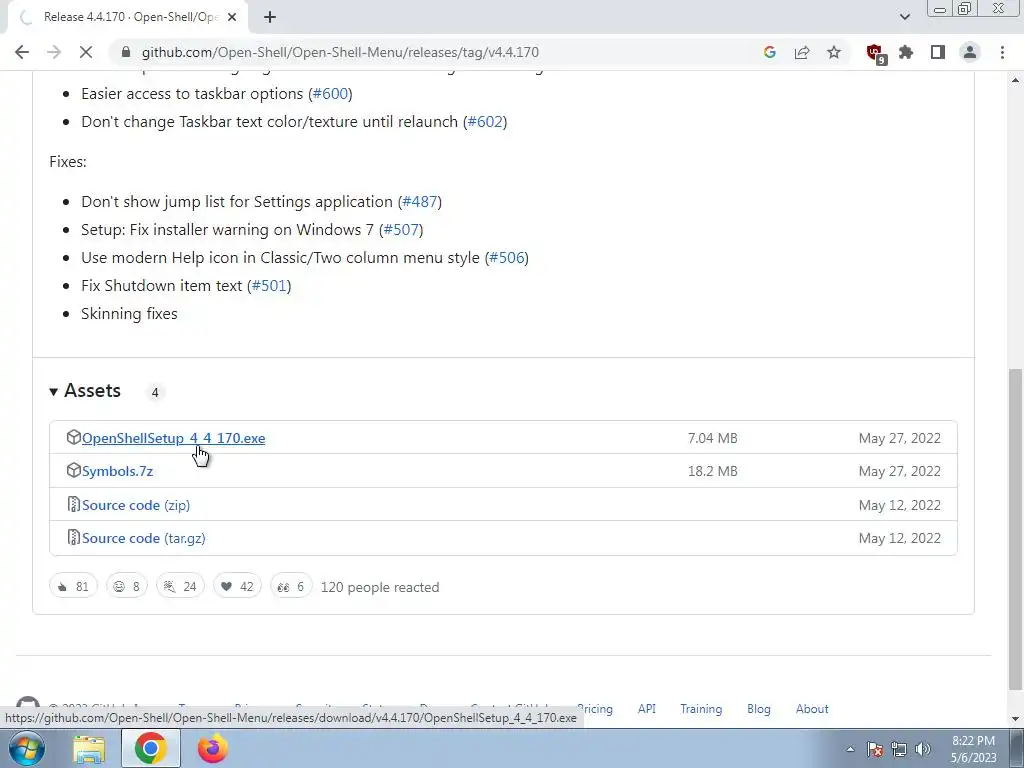Image resolution: width=1024 pixels, height=768 pixels.
Task: Open issue link #487
Action: pos(420,202)
